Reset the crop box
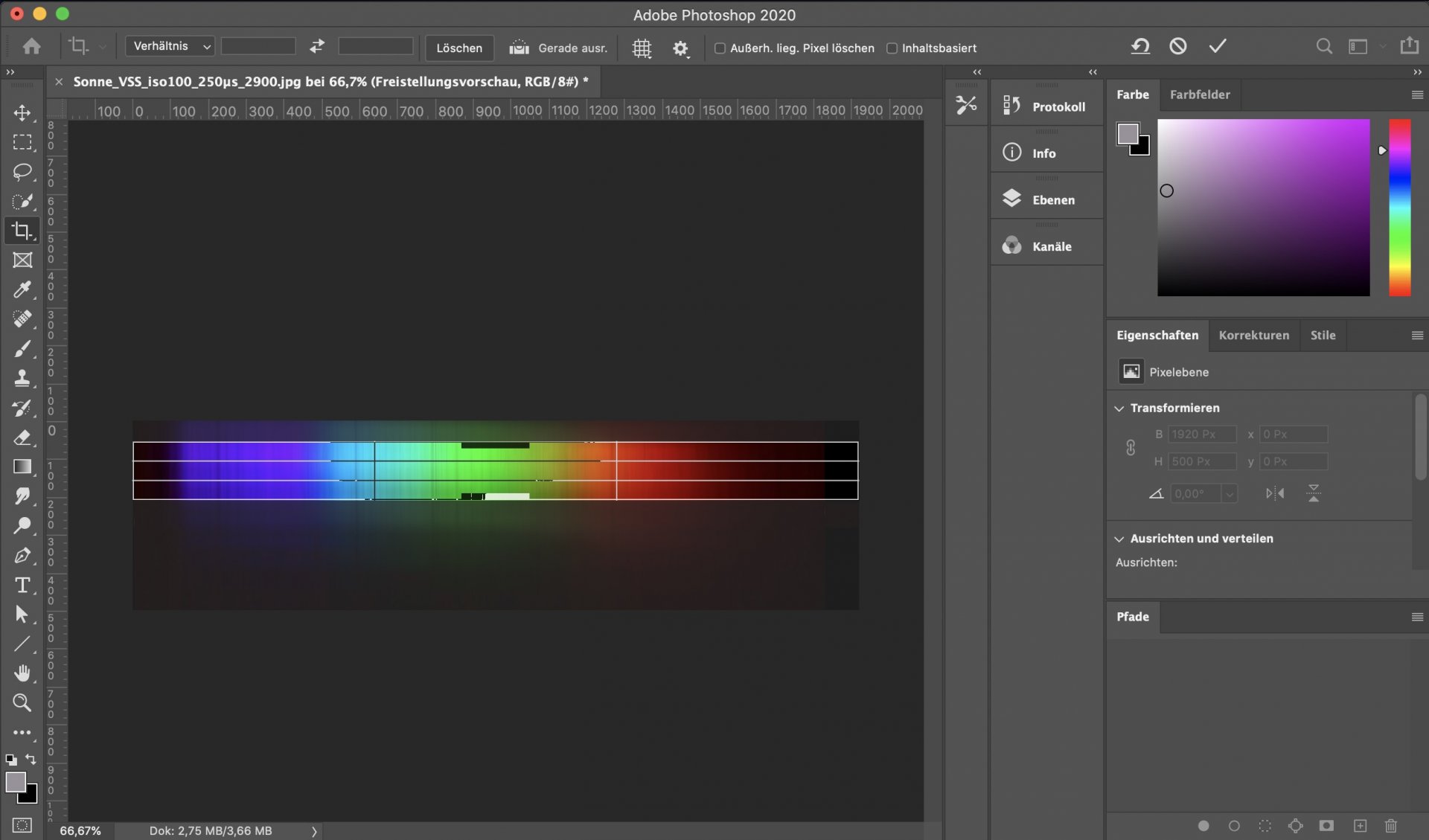The height and width of the screenshot is (840, 1429). click(1139, 46)
